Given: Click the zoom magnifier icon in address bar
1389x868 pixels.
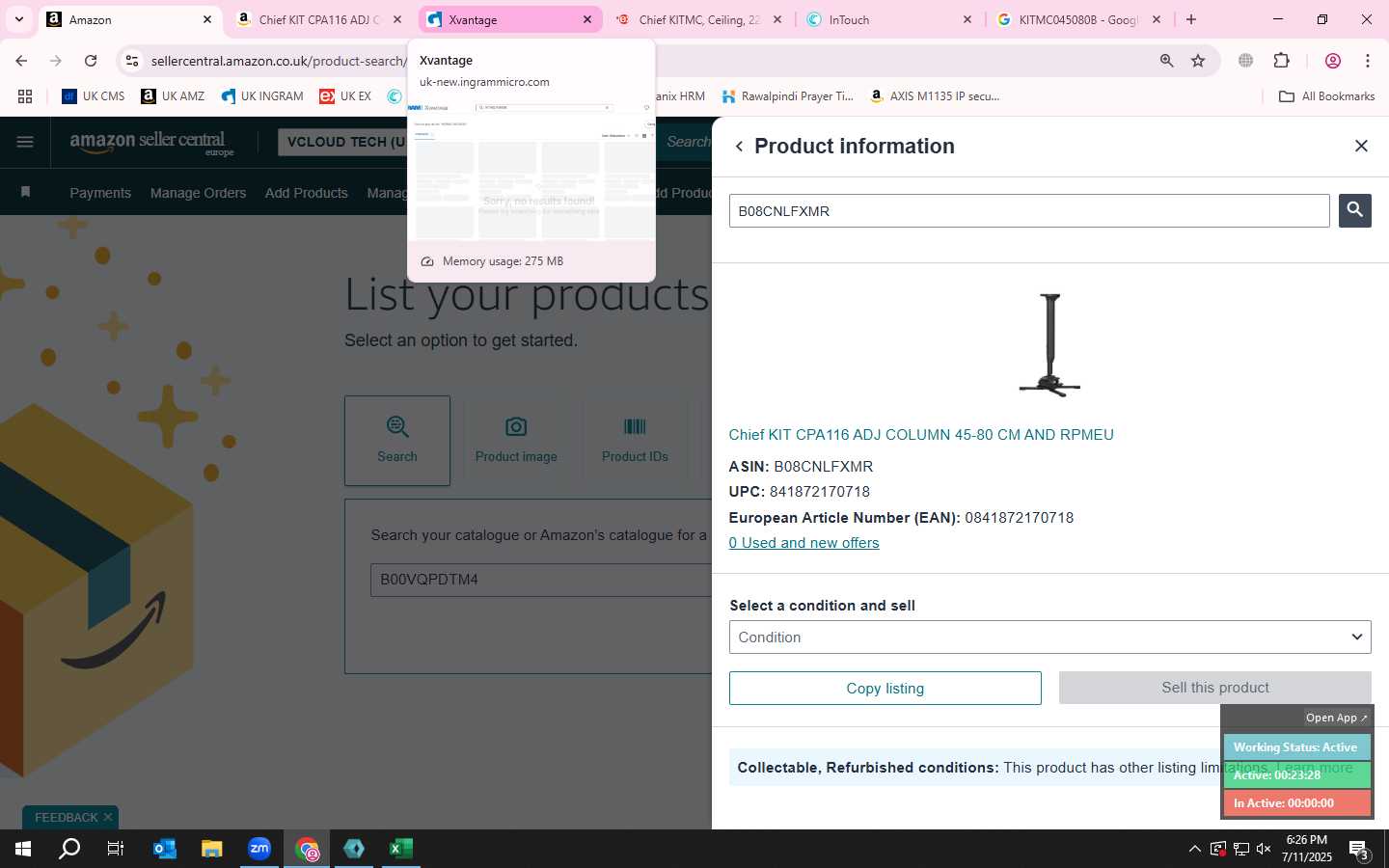Looking at the screenshot, I should coord(1166,61).
